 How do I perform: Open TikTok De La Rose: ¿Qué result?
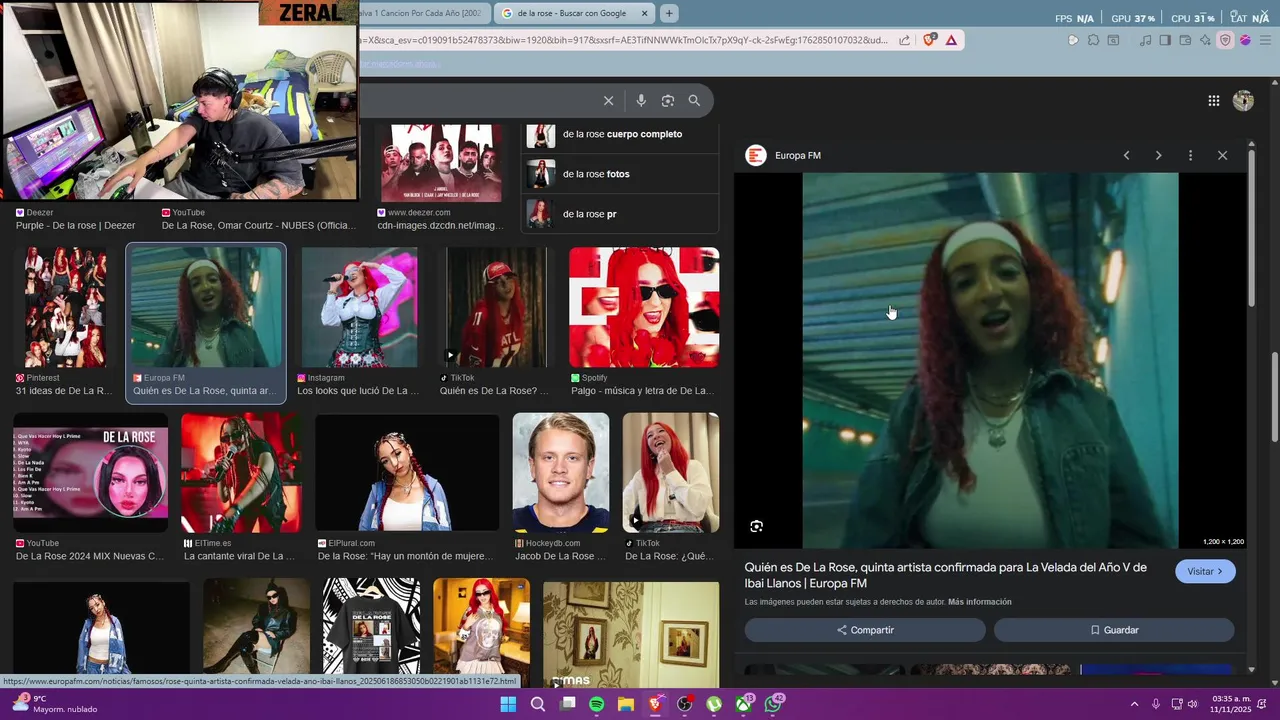tap(670, 487)
